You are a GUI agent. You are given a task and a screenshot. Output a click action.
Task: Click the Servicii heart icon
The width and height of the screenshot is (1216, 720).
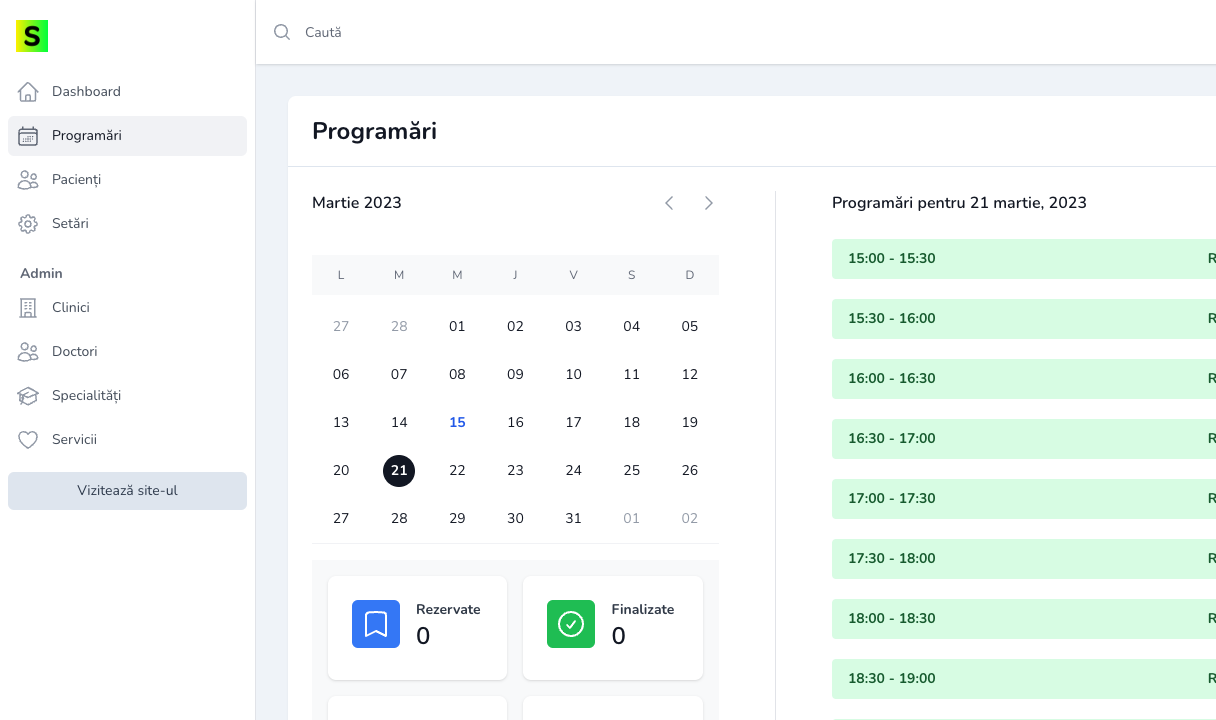pos(28,440)
